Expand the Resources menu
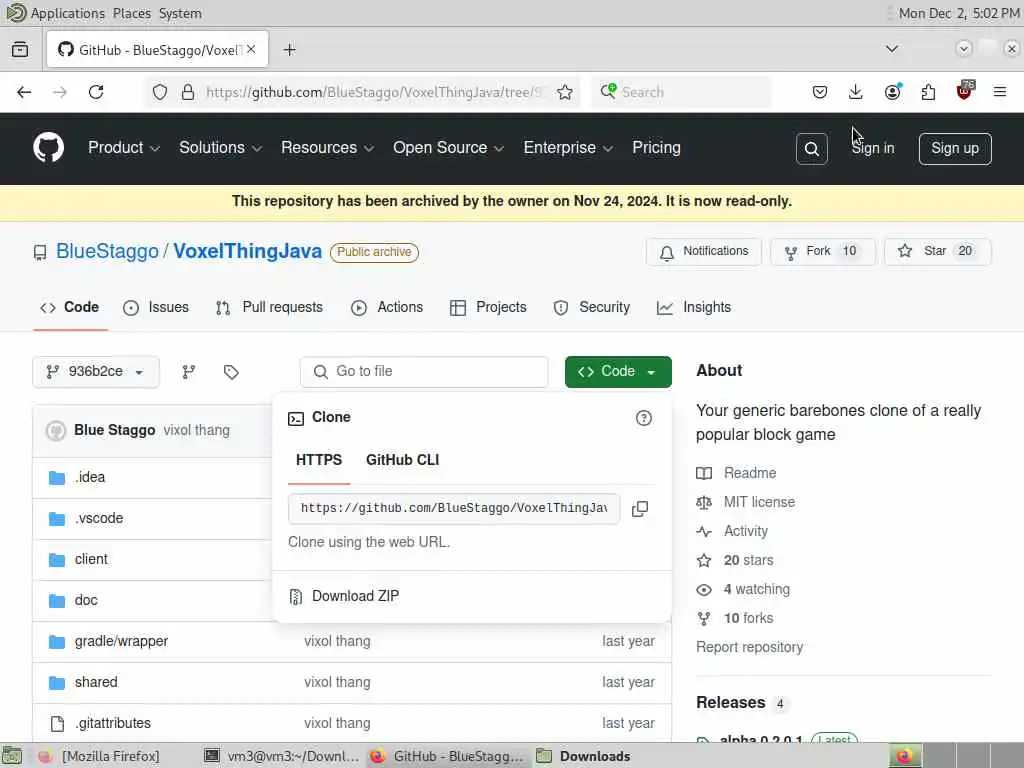Viewport: 1024px width, 768px height. (x=327, y=148)
